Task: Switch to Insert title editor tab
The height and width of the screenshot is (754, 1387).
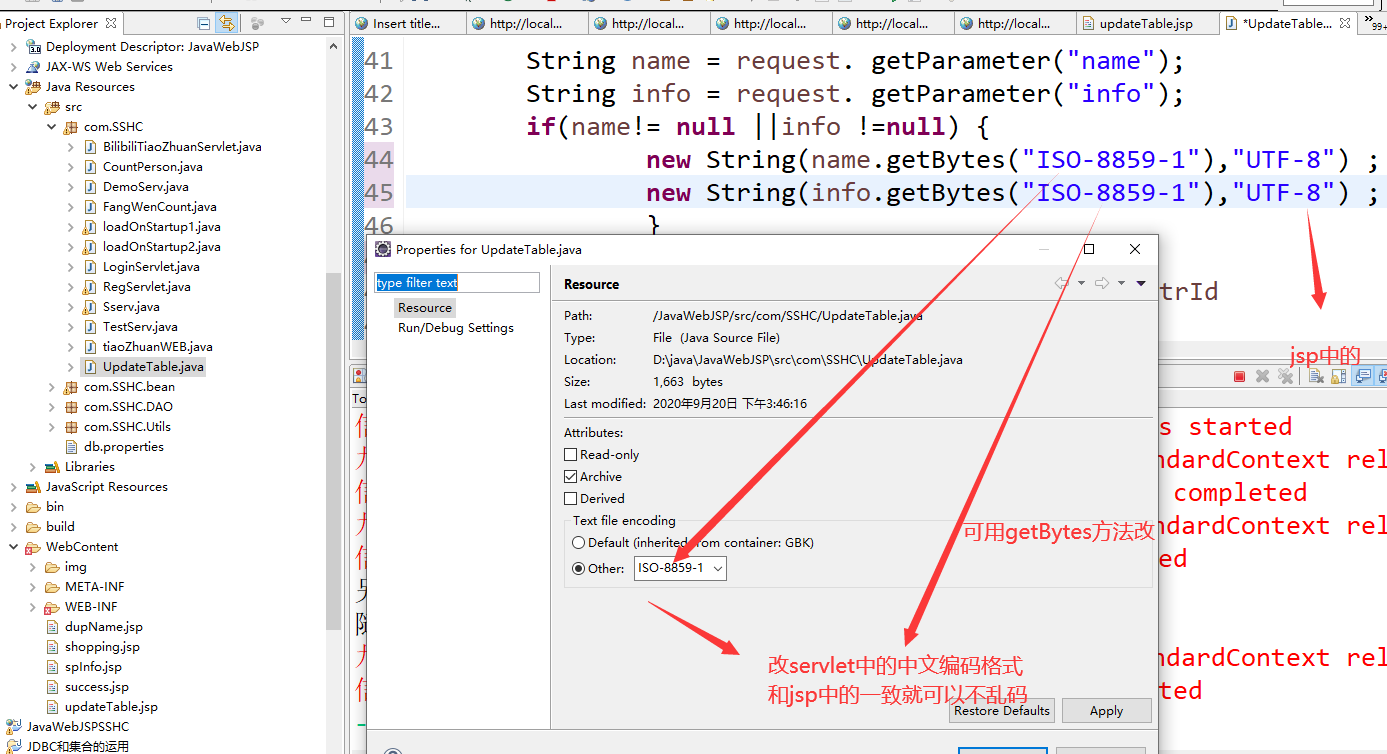Action: 407,23
